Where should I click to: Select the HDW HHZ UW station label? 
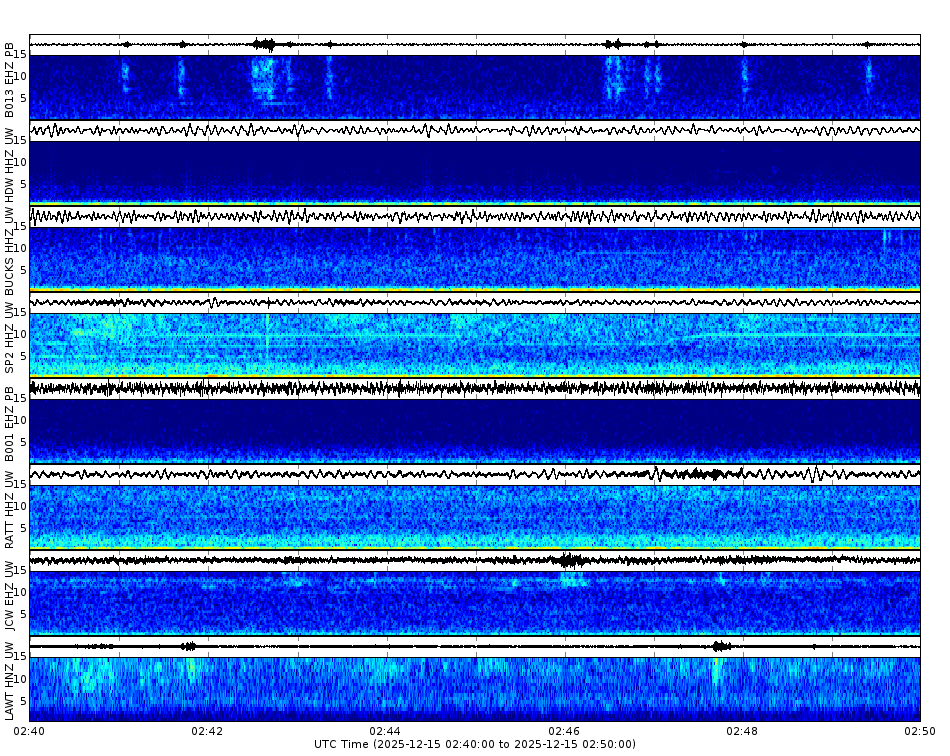coord(10,165)
